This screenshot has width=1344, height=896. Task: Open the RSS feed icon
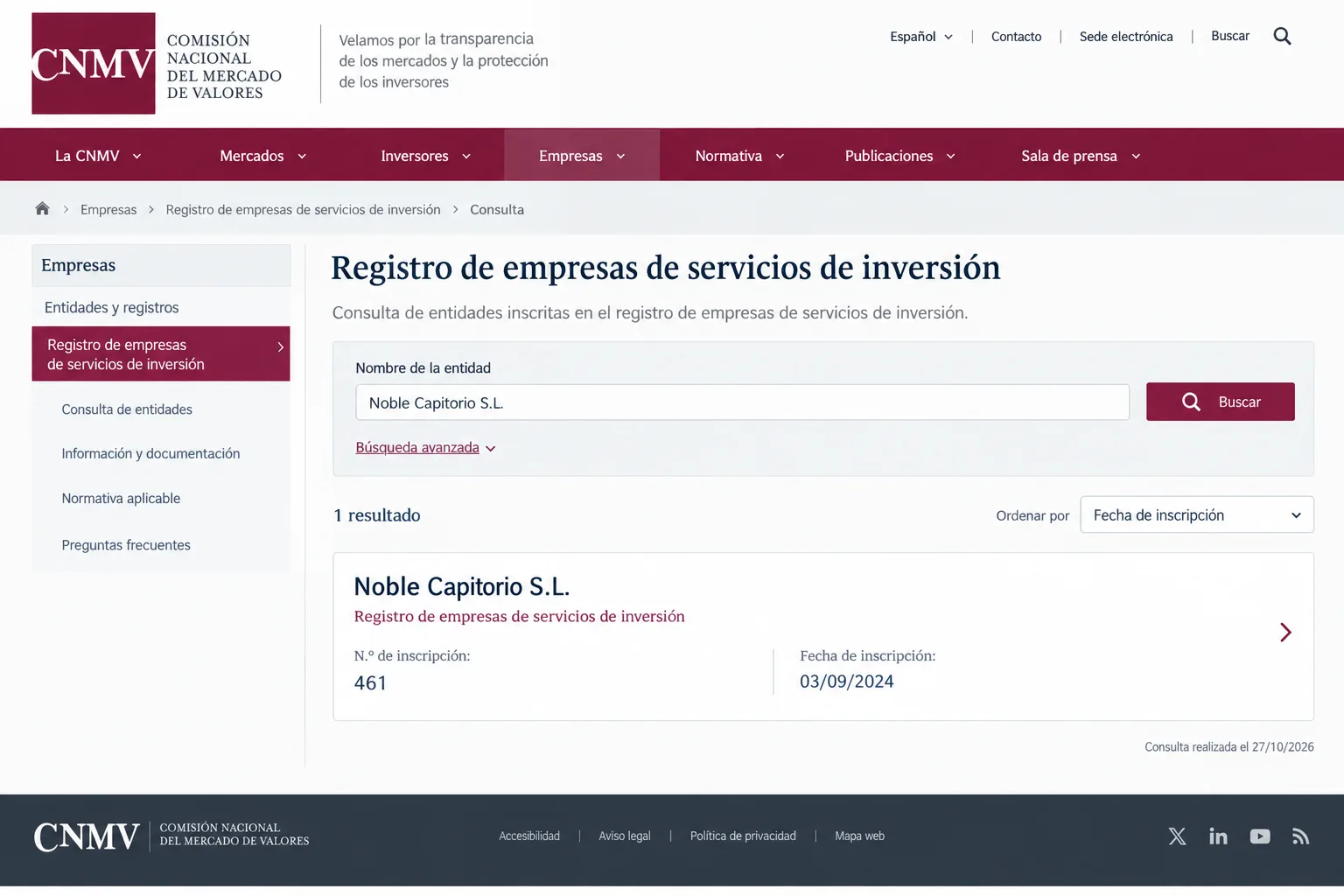[1301, 836]
